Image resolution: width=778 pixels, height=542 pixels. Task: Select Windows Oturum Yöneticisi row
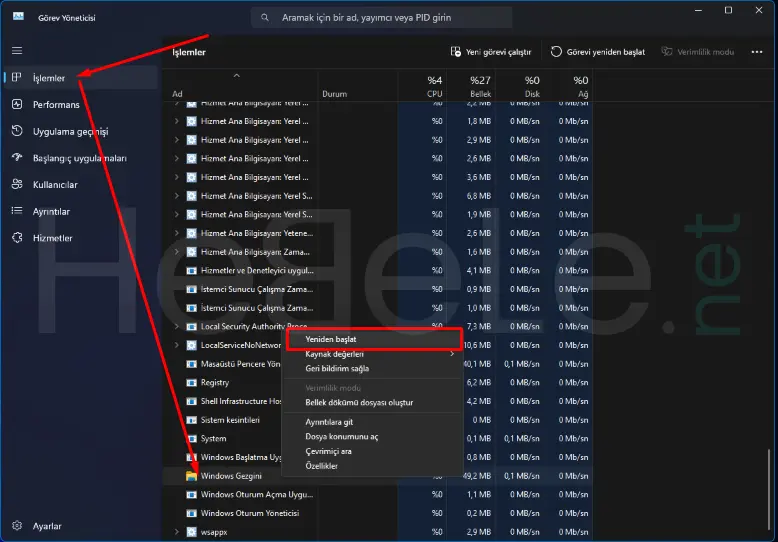pos(378,513)
